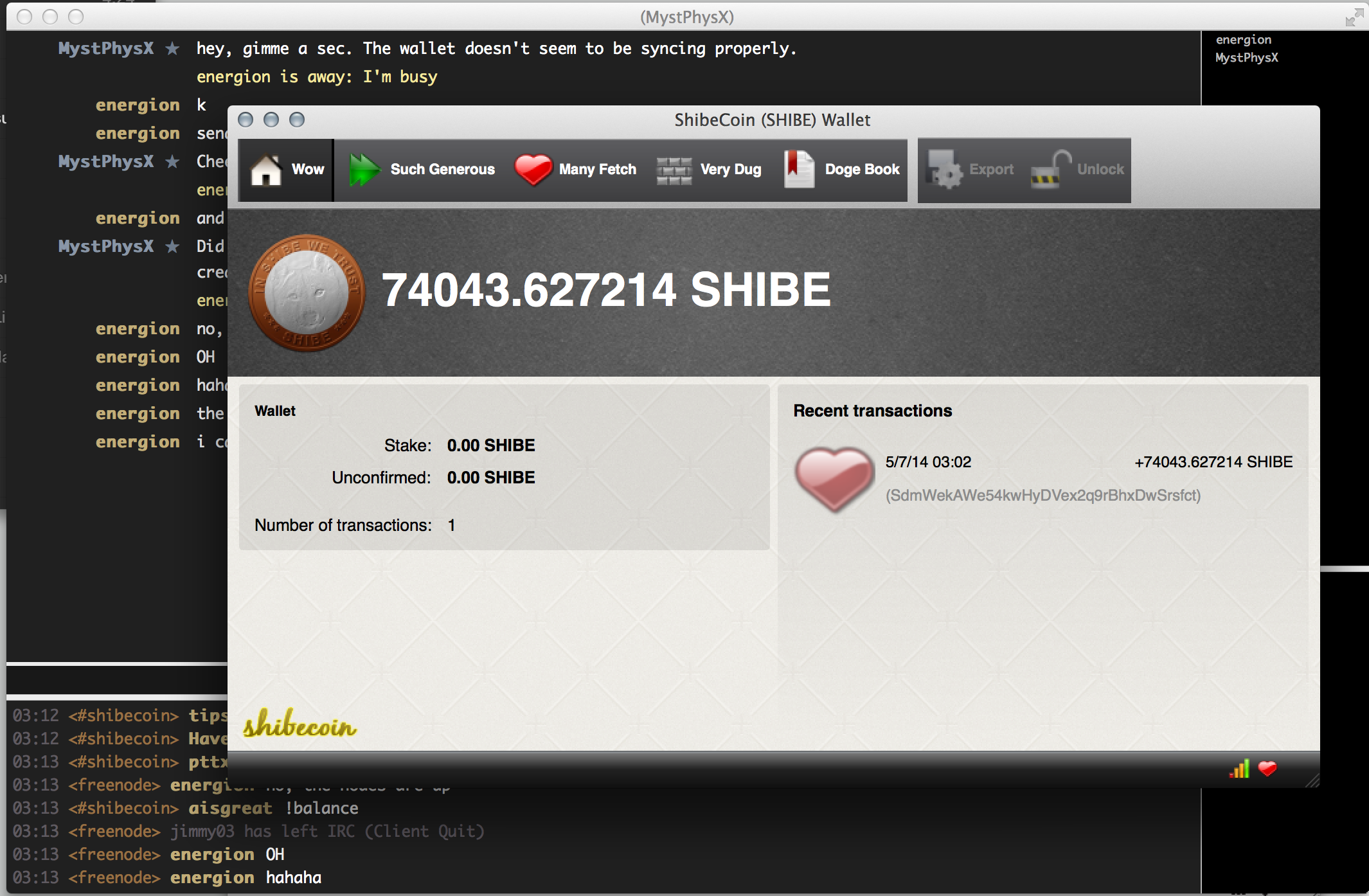The width and height of the screenshot is (1369, 896).
Task: Click the 'jimmy03 has left IRC' line
Action: [x=249, y=831]
